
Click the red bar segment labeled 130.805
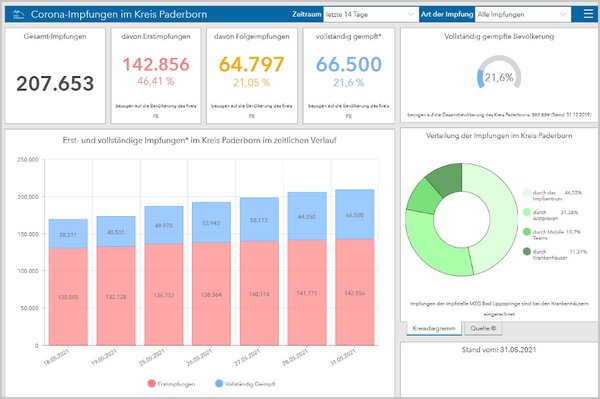[x=68, y=296]
